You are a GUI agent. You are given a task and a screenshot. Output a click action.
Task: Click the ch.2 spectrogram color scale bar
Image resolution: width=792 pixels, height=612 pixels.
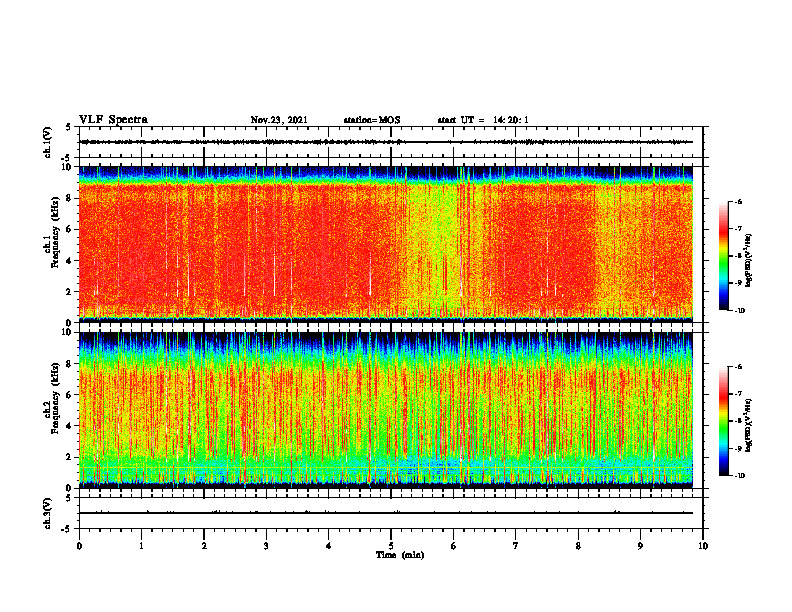pyautogui.click(x=723, y=421)
